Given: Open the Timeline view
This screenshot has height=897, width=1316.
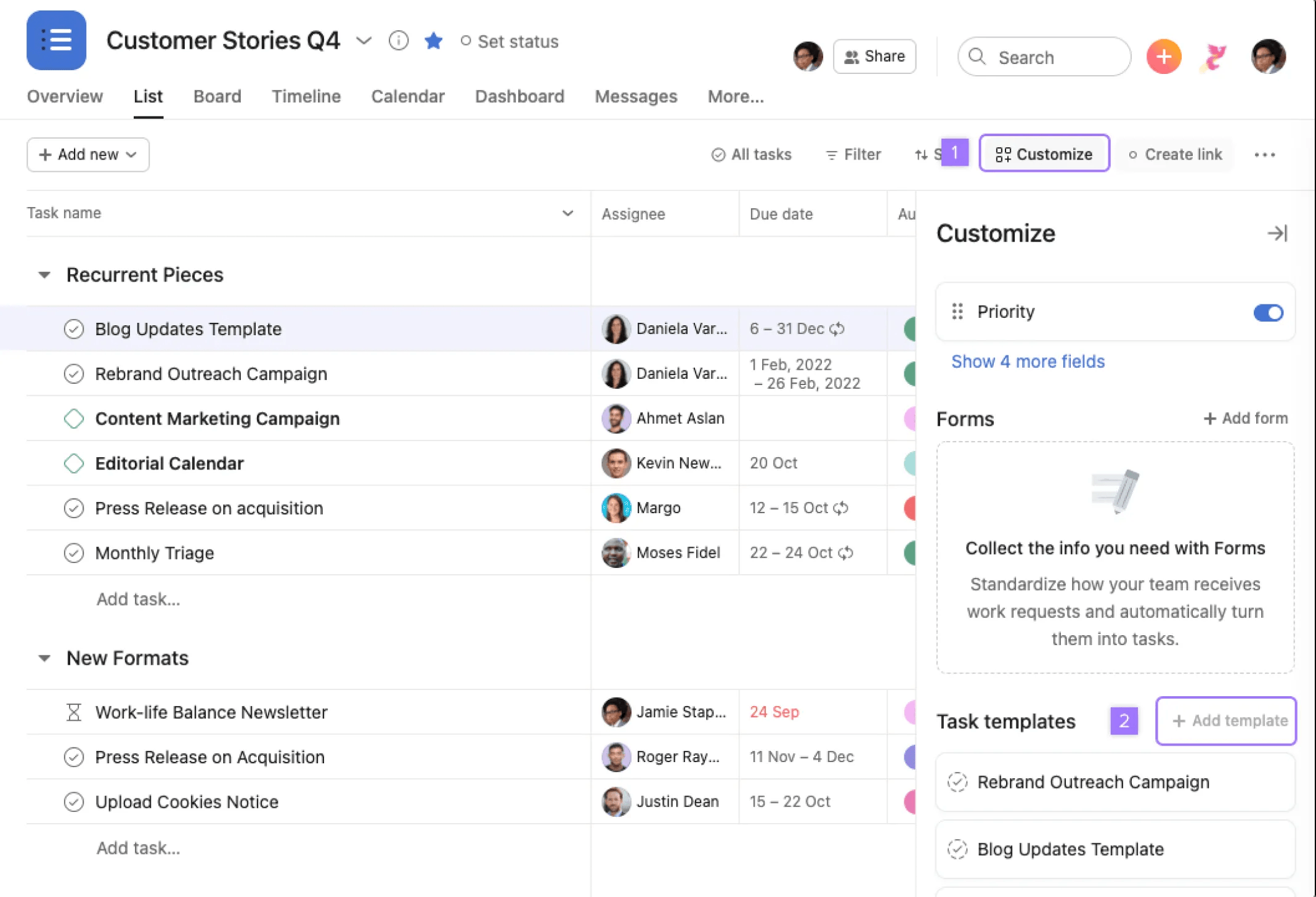Looking at the screenshot, I should [306, 96].
